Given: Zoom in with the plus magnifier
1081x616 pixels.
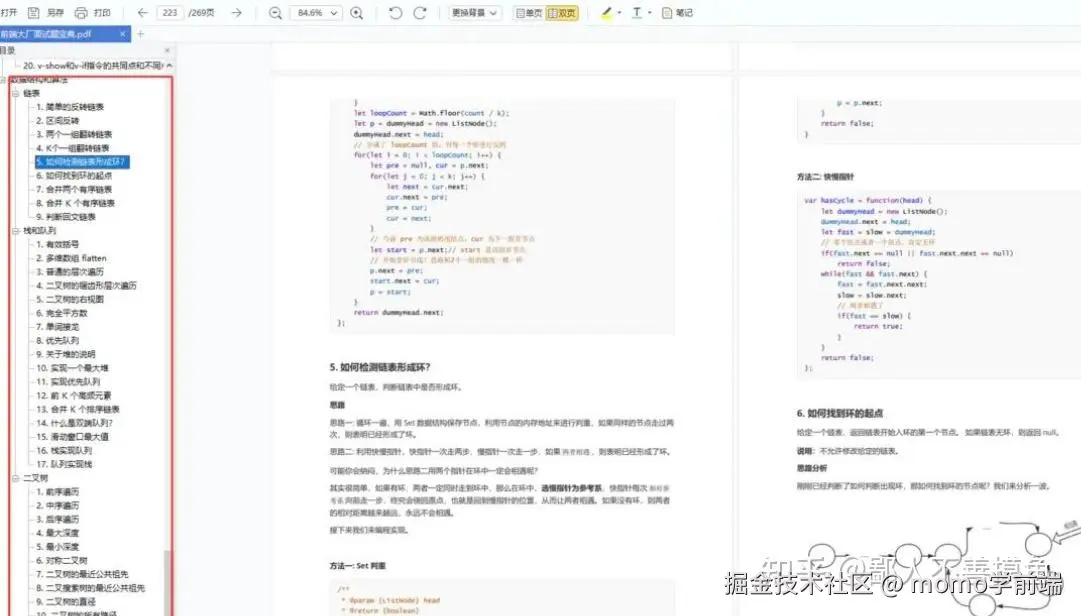Looking at the screenshot, I should pyautogui.click(x=356, y=13).
